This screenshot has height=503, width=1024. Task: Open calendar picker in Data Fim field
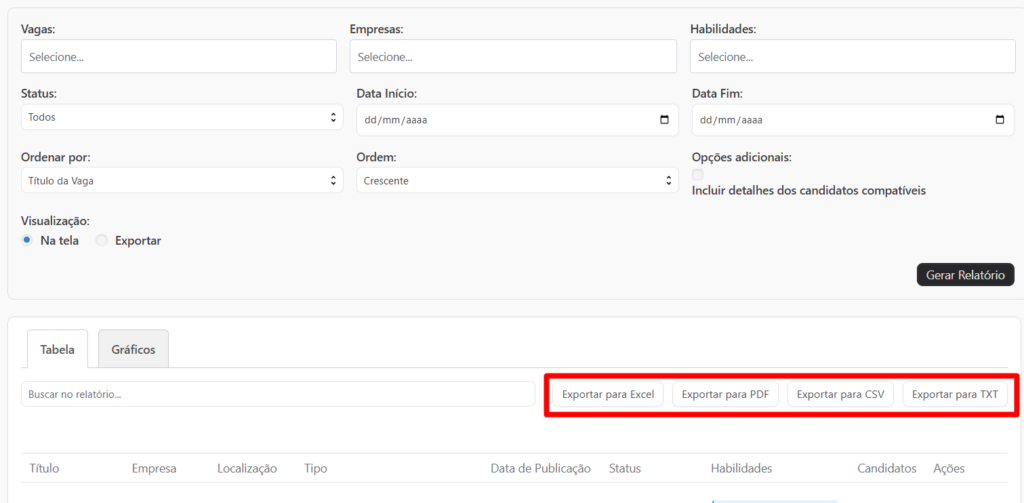point(1000,120)
